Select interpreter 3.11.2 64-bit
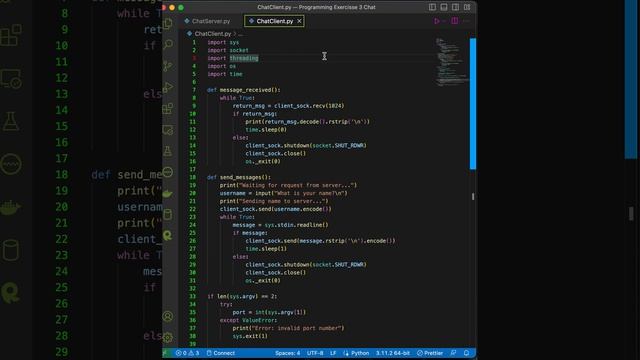640x360 pixels. (x=393, y=353)
